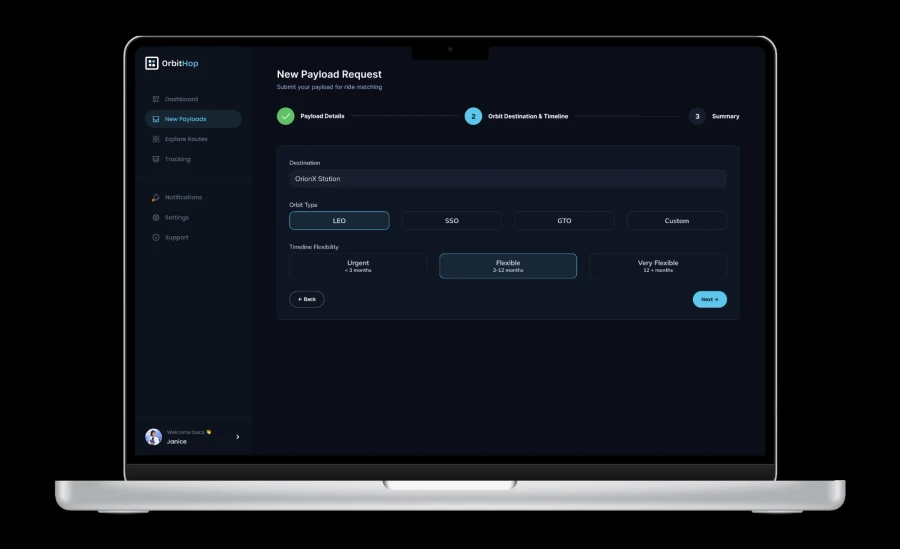Click the Welcome back text
The image size is (900, 549).
coord(186,432)
